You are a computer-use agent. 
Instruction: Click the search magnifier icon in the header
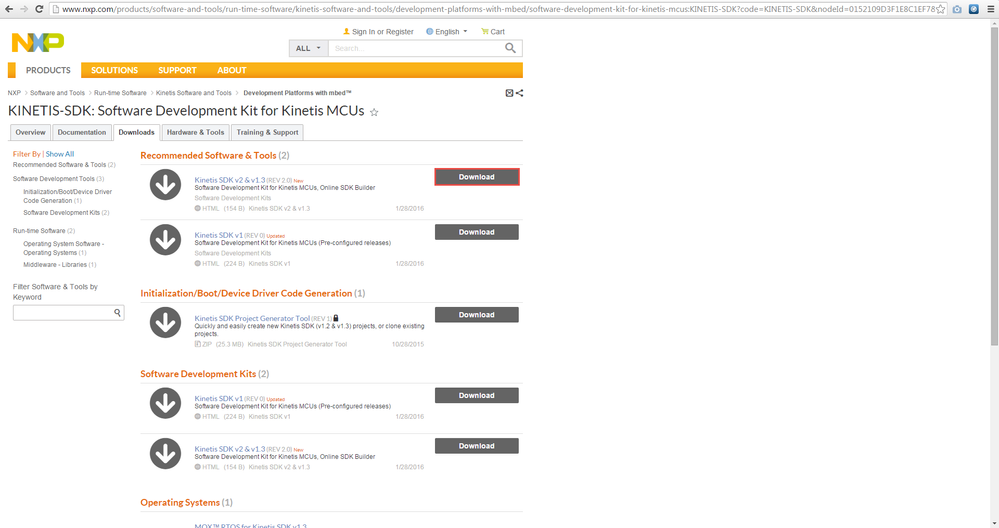[510, 48]
